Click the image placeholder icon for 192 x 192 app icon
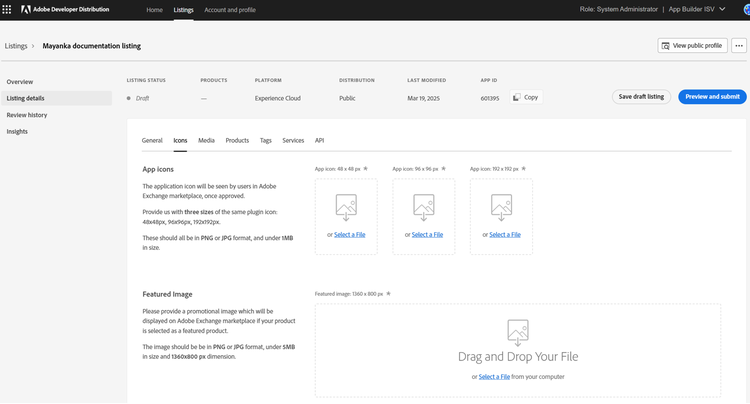Viewport: 750px width, 404px height. [501, 207]
